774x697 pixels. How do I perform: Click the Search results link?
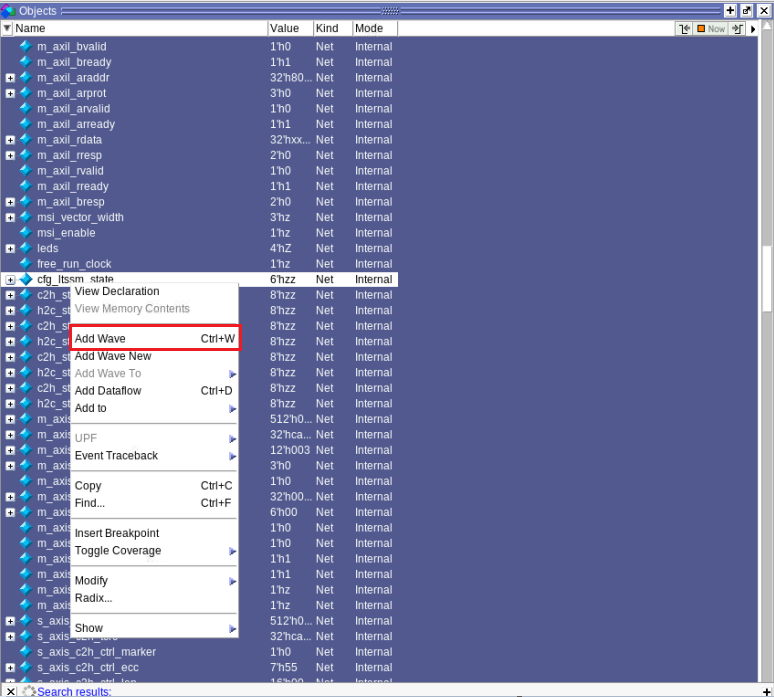click(74, 691)
